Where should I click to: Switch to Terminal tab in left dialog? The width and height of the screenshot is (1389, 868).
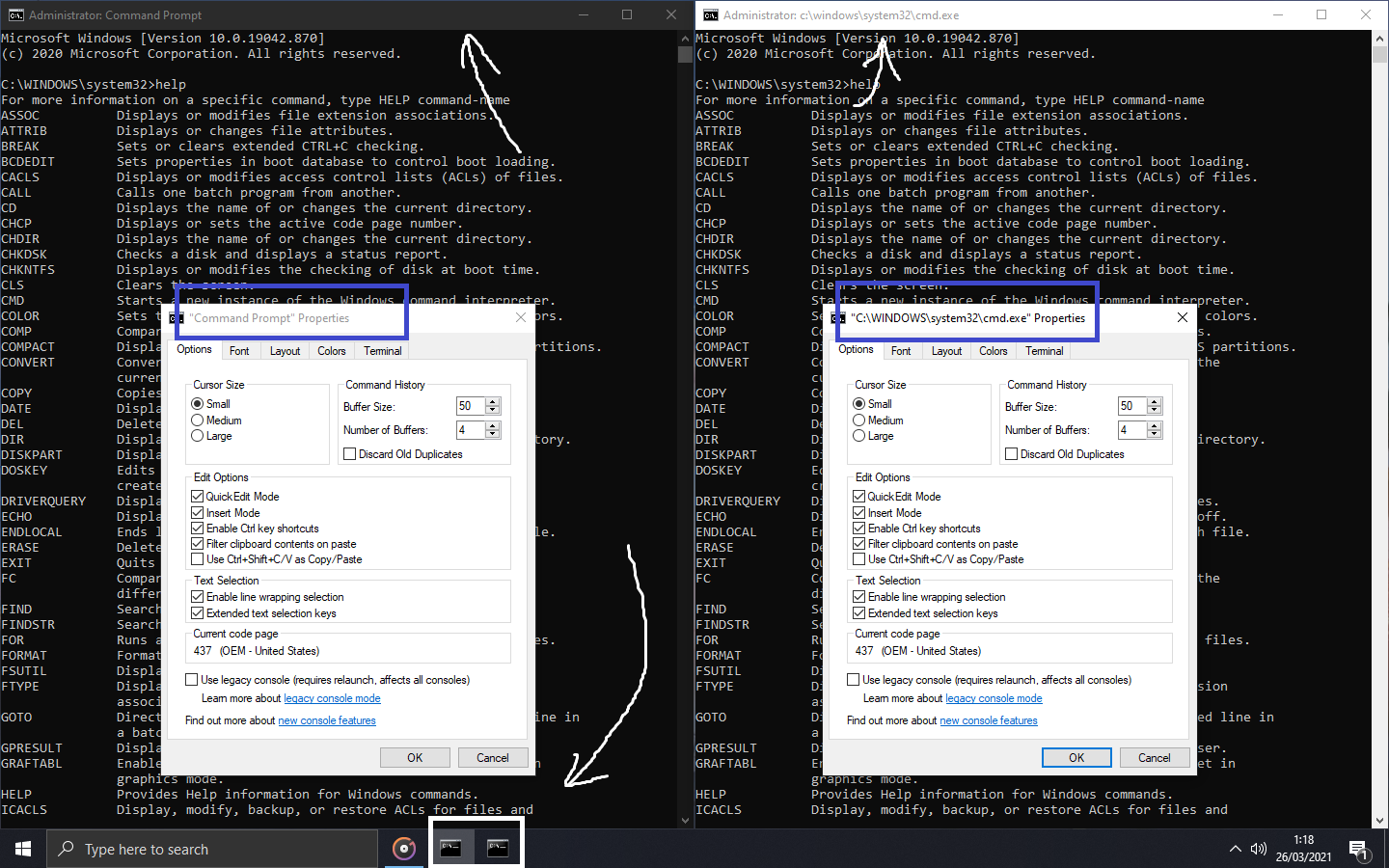(x=383, y=351)
